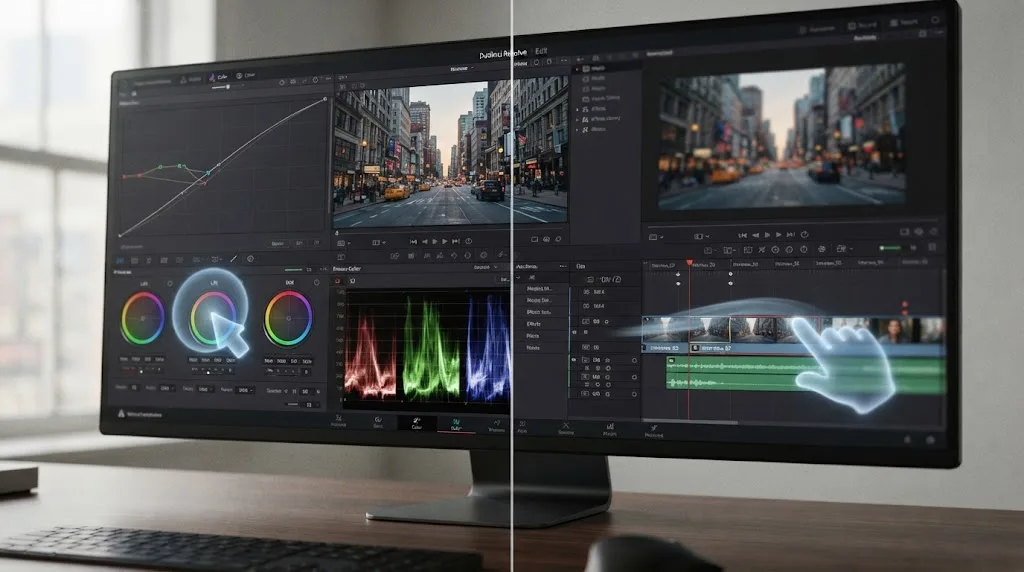Skip to end in right viewer transport
Screen dimensions: 1024x572
coord(791,234)
